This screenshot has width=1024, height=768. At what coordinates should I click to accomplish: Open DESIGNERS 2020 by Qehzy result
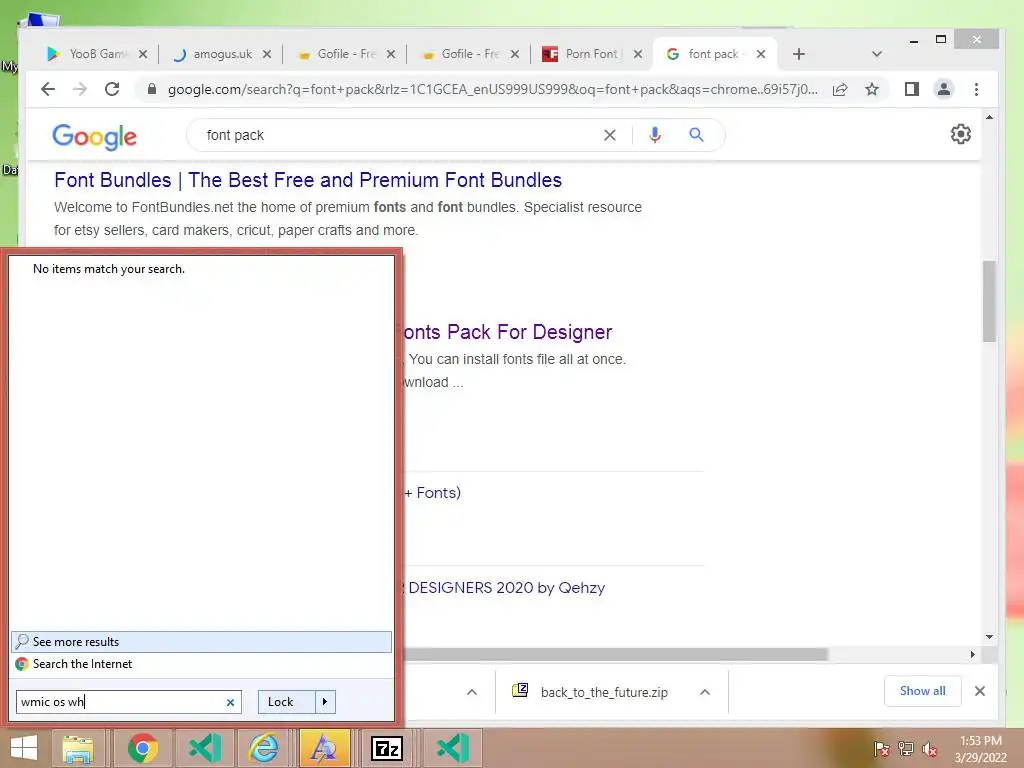tap(506, 588)
